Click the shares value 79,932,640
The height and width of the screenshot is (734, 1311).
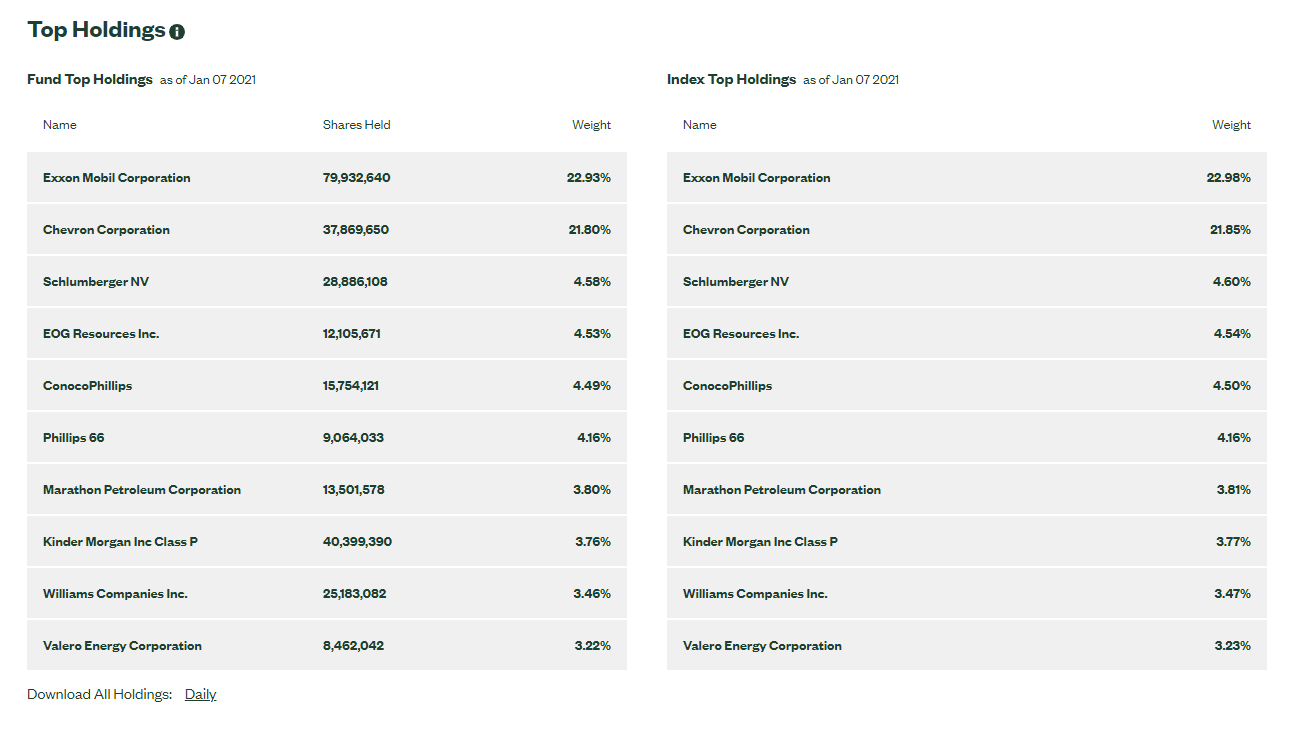pos(357,178)
